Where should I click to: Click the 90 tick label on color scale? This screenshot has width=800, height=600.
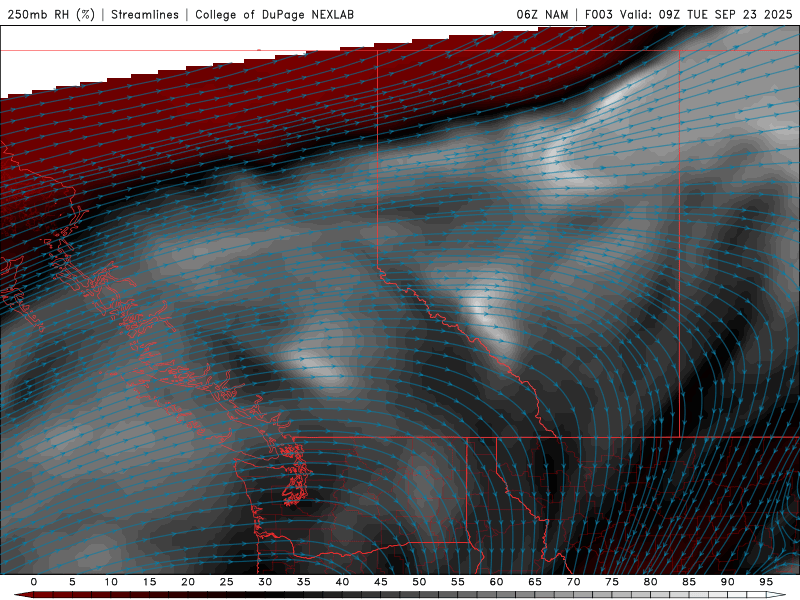point(727,582)
